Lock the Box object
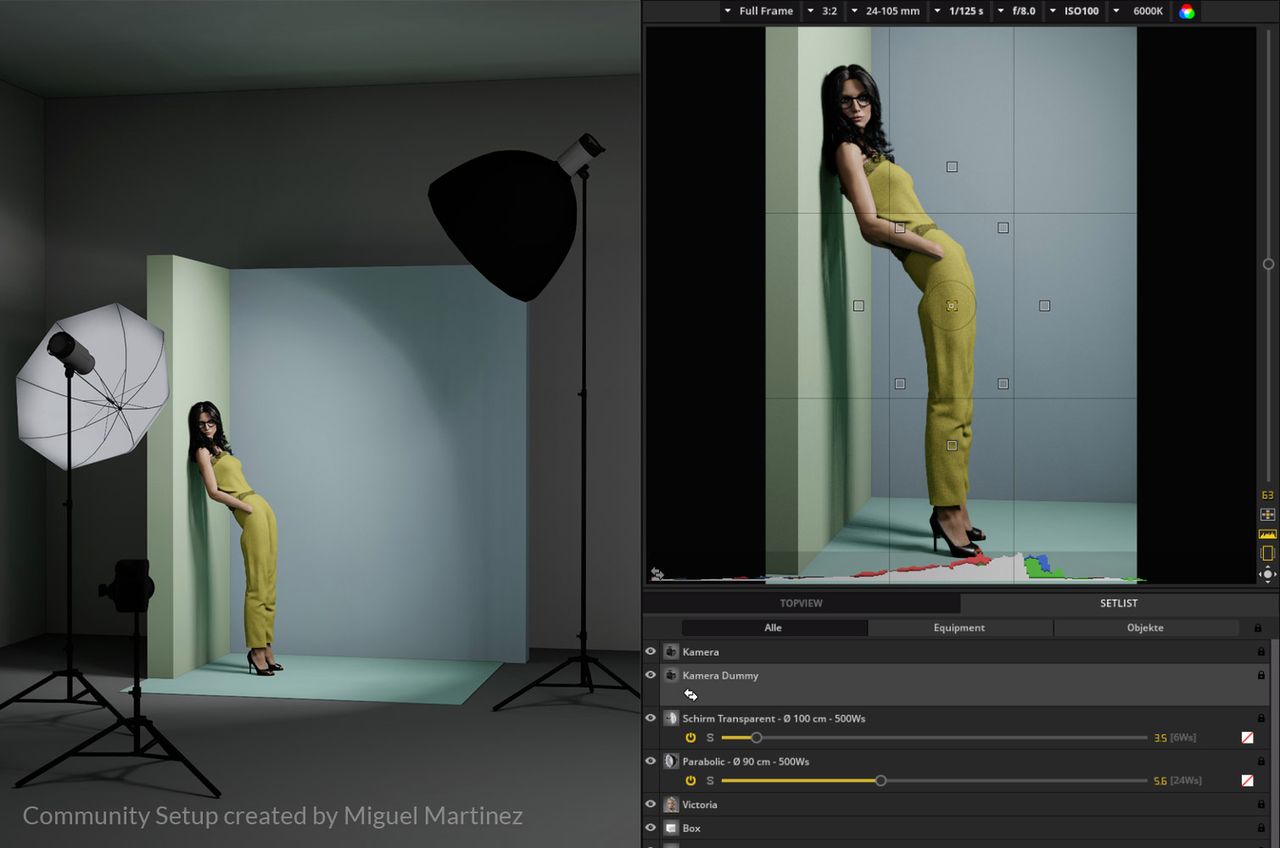Screen dimensions: 1280x848 tap(1261, 829)
